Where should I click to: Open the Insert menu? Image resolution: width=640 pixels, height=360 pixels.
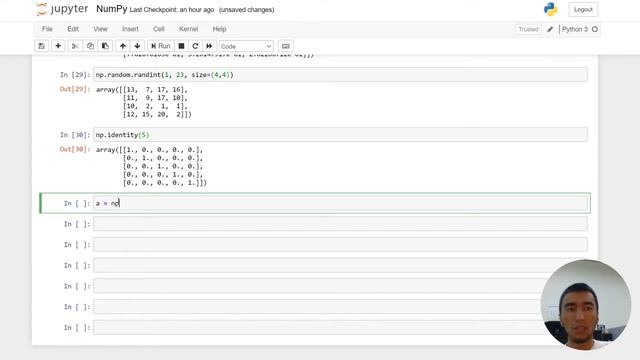click(130, 29)
